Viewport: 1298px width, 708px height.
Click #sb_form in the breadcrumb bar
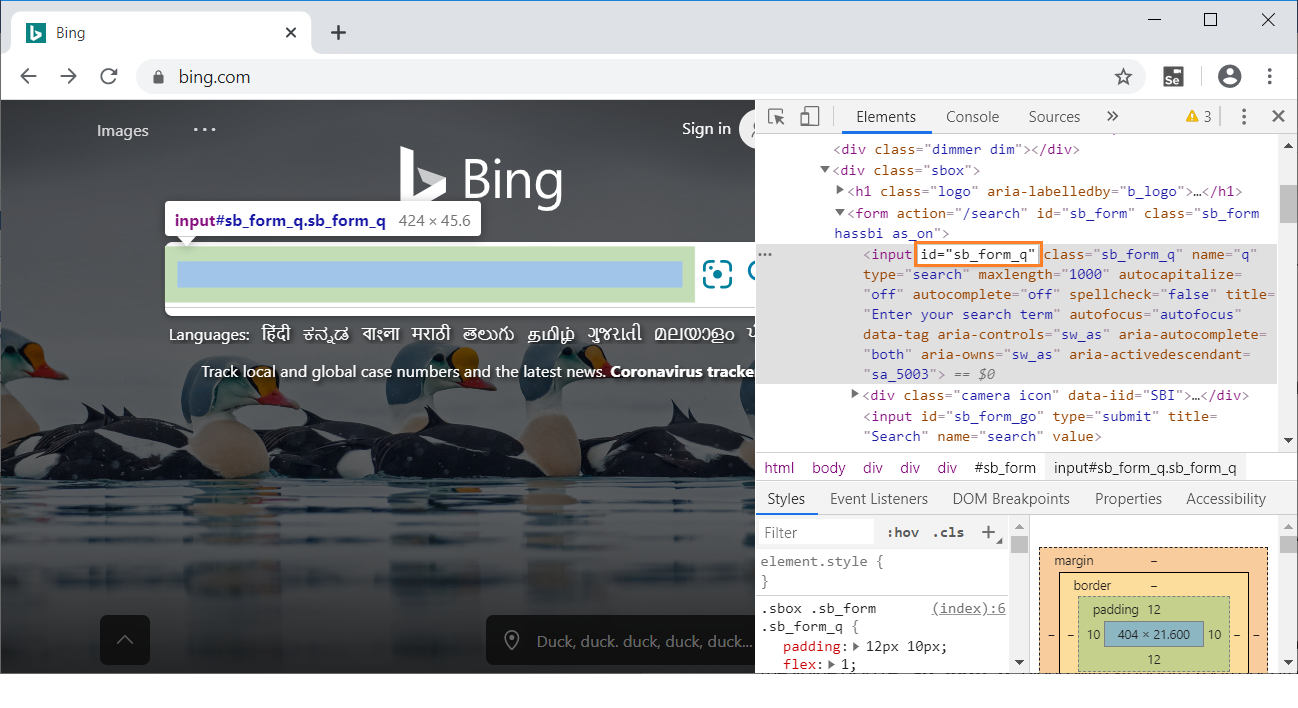[1005, 468]
